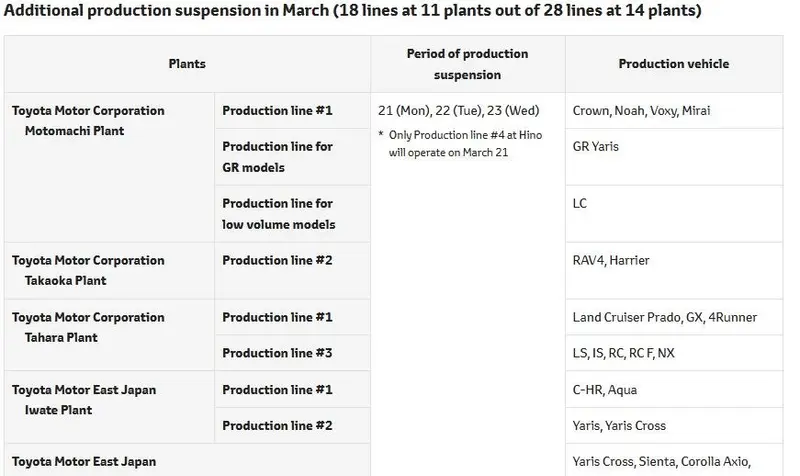The height and width of the screenshot is (476, 800).
Task: Click the 'GR Yaris' vehicle cell
Action: pos(674,157)
